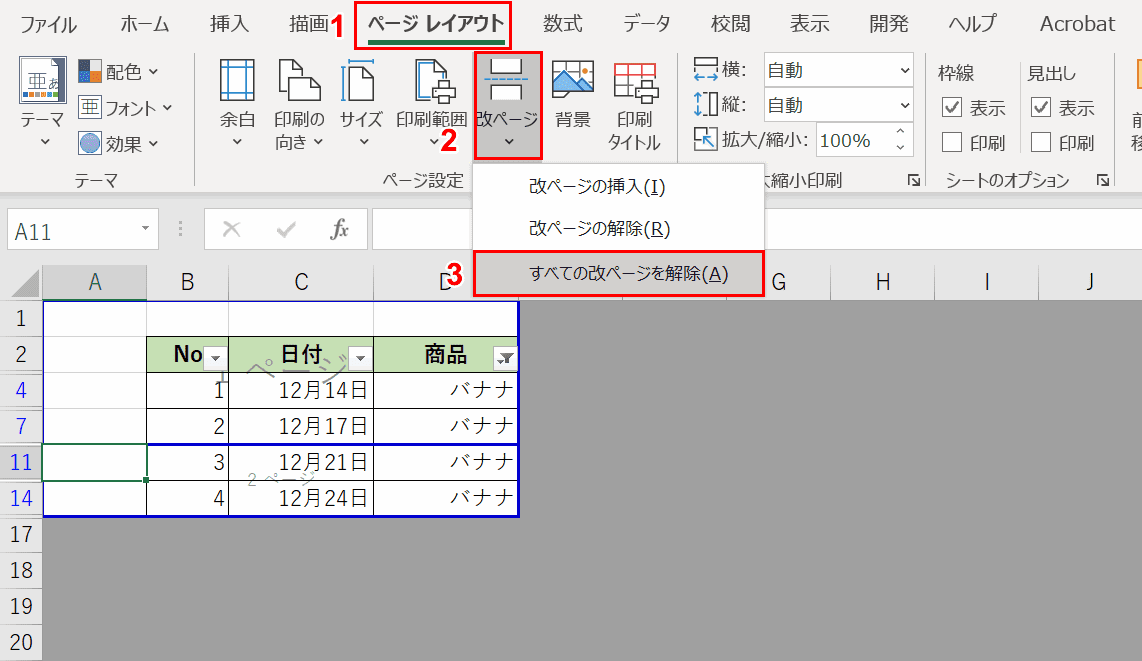The height and width of the screenshot is (661, 1142).
Task: Click the 商品 header cell
Action: tap(446, 355)
